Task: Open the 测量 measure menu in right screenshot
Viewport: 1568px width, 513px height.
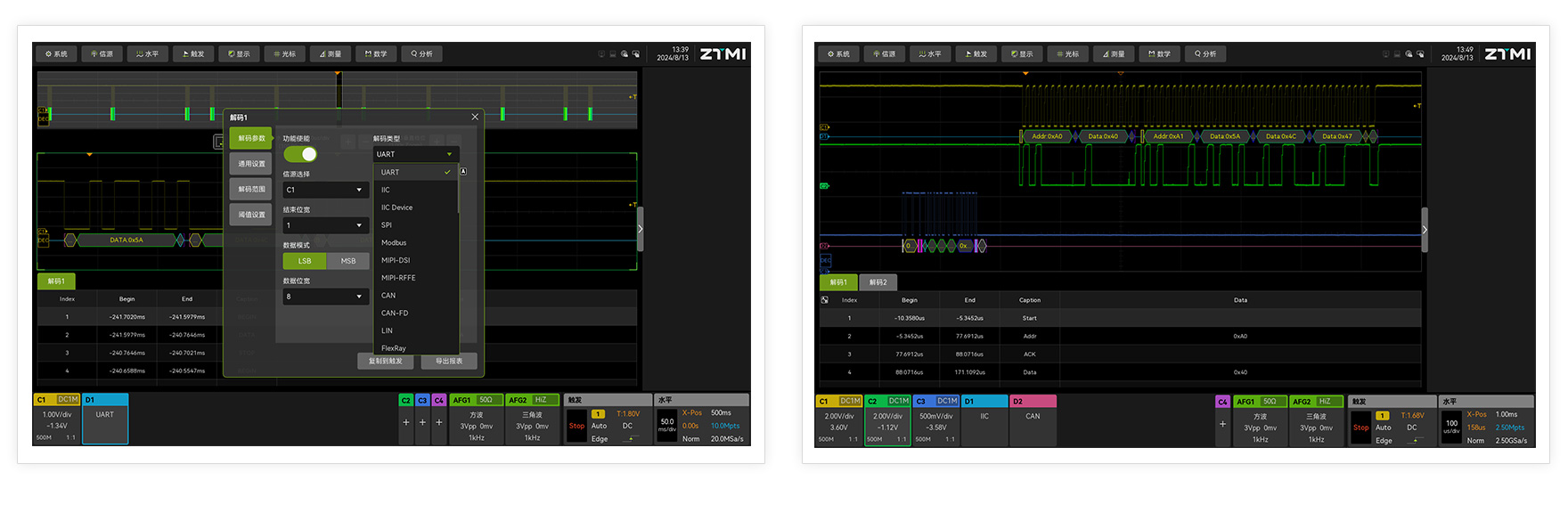Action: 1114,54
